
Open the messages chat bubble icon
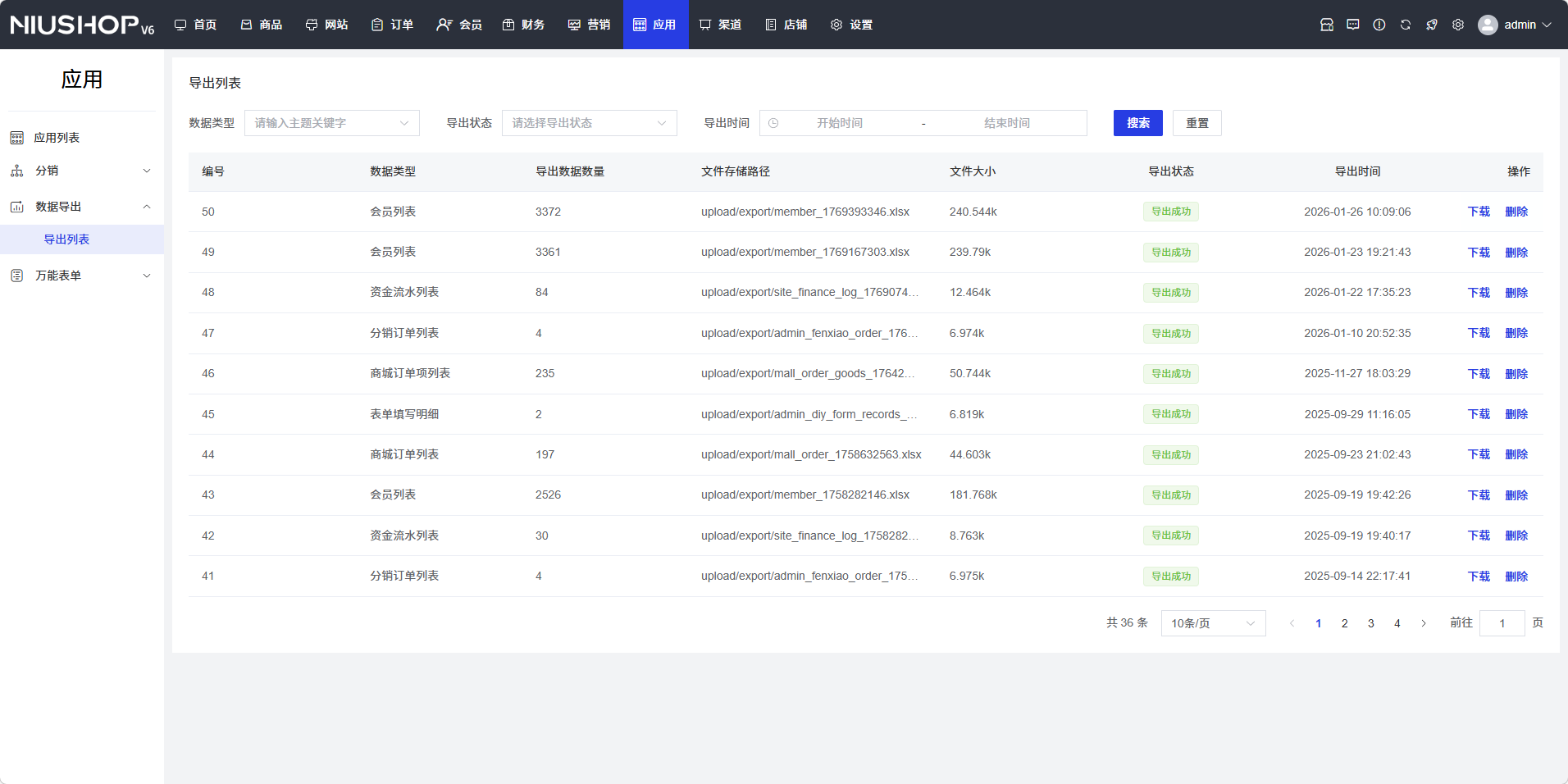tap(1353, 25)
